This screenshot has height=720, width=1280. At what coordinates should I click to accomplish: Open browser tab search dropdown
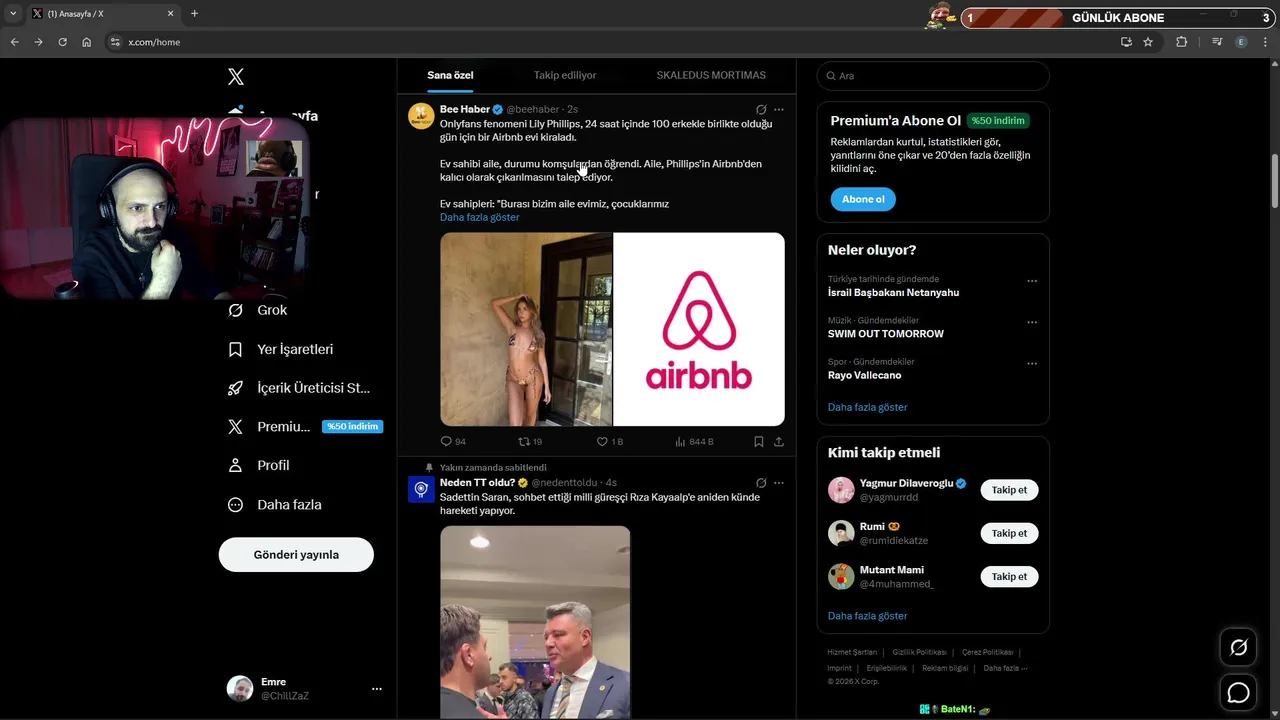pos(12,13)
